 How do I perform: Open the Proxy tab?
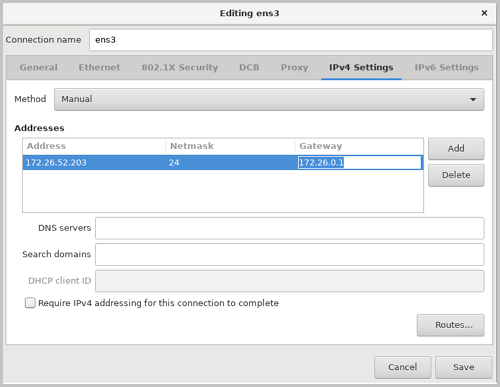tap(294, 68)
